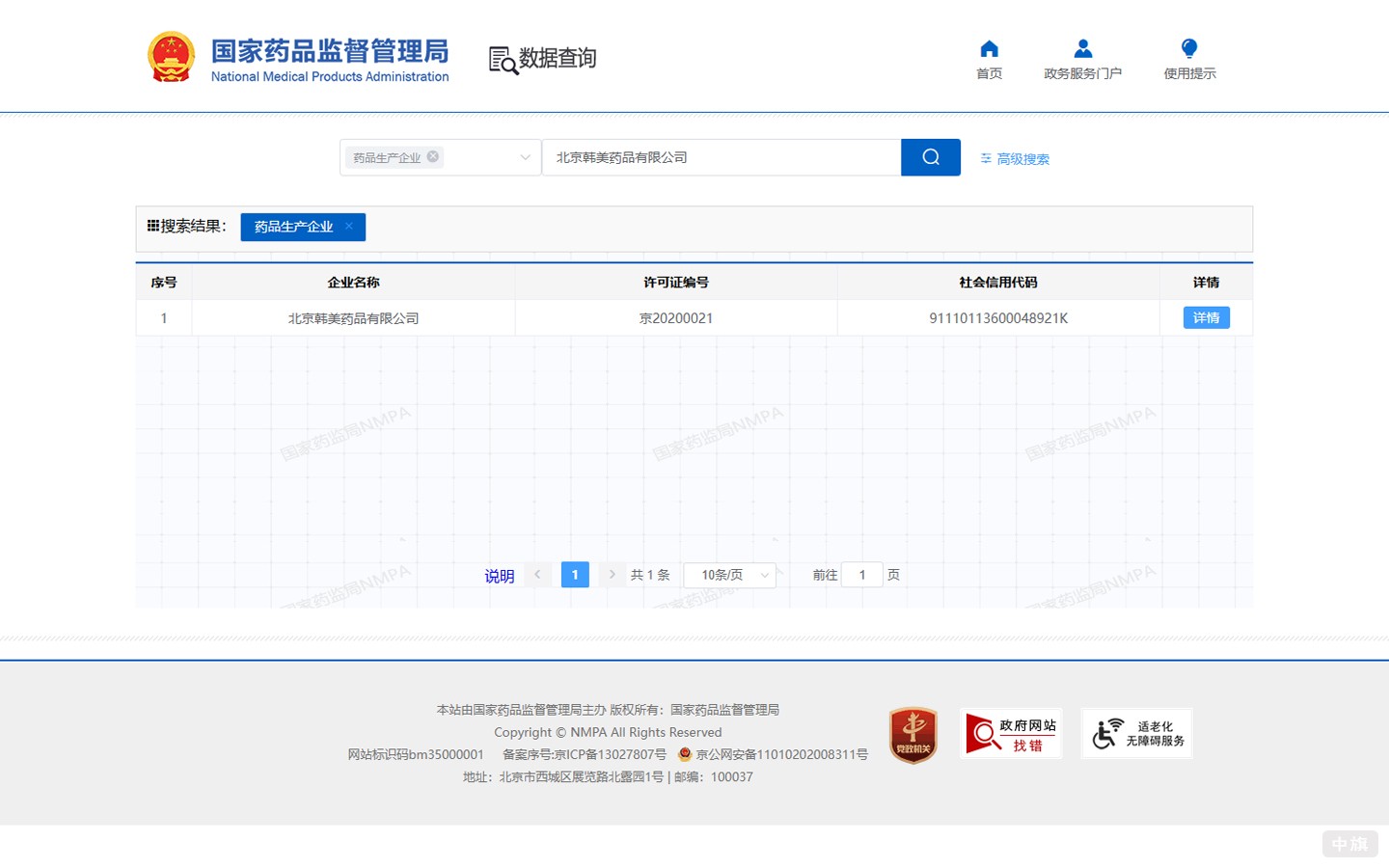Image resolution: width=1389 pixels, height=868 pixels.
Task: Open the 10条/页 page size dropdown
Action: [729, 575]
